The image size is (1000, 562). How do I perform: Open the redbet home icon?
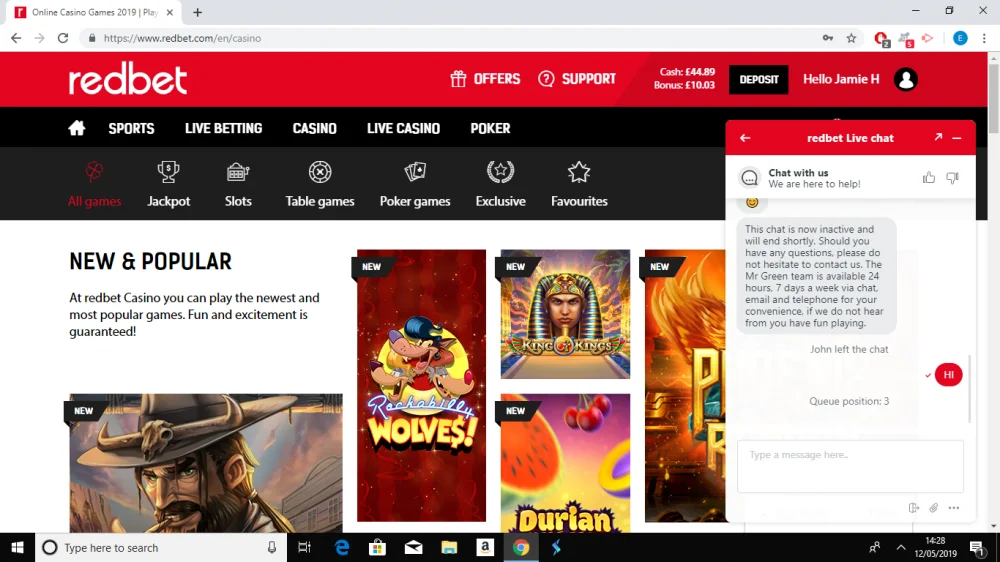[x=77, y=128]
